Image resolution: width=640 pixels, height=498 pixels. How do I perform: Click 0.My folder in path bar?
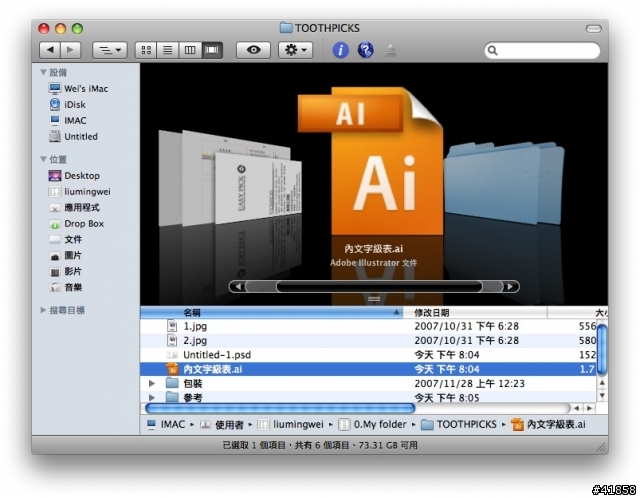point(372,425)
